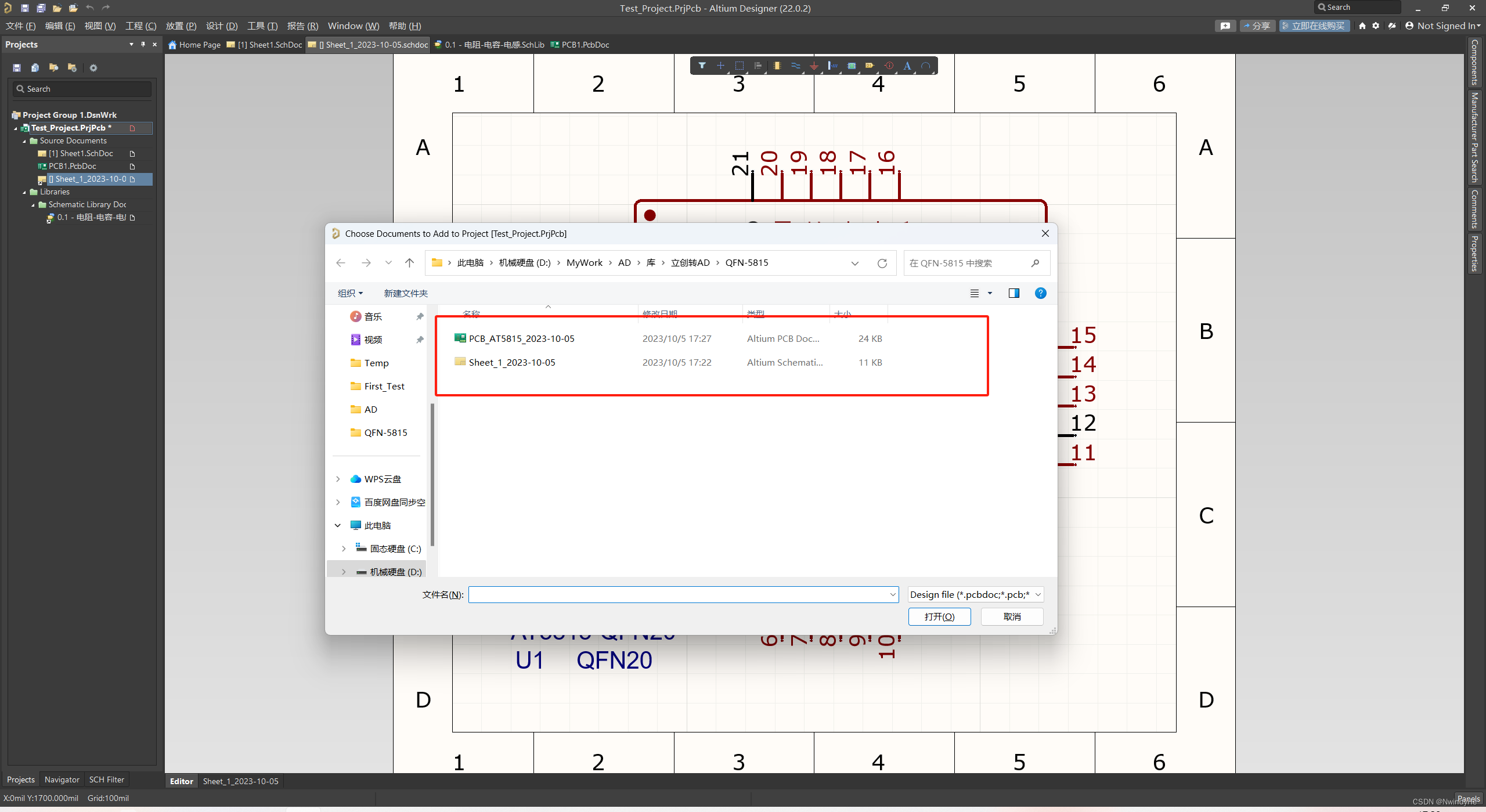Click the Place Text String A icon

pyautogui.click(x=907, y=66)
